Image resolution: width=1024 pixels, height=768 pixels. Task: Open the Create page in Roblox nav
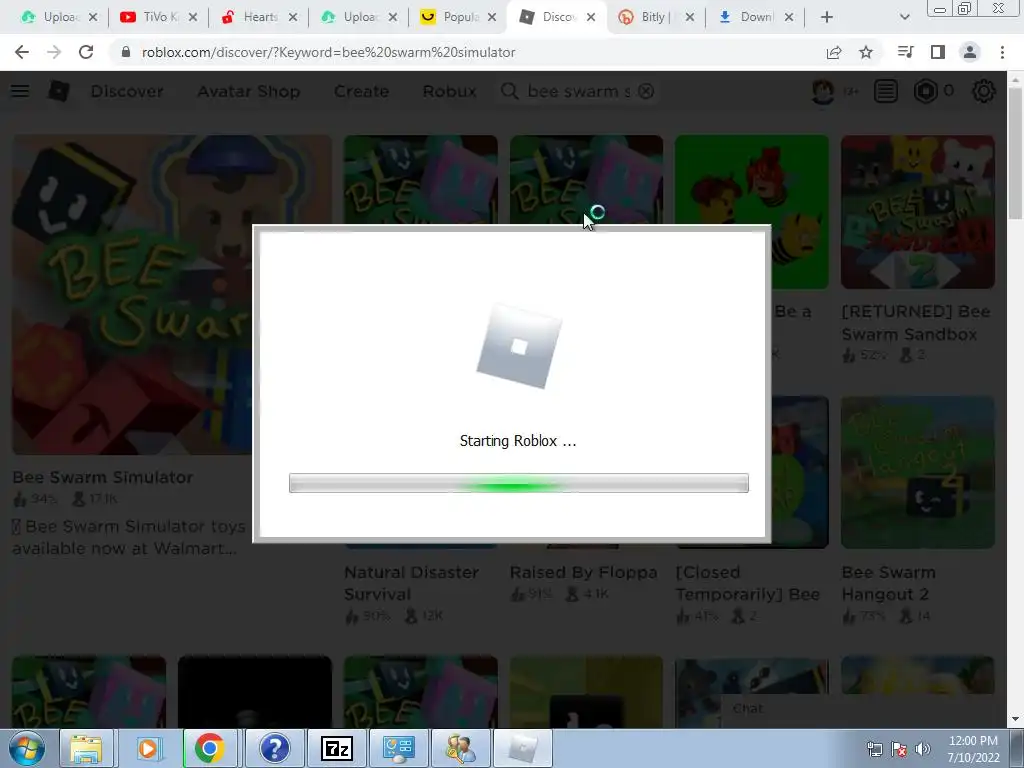pos(361,91)
